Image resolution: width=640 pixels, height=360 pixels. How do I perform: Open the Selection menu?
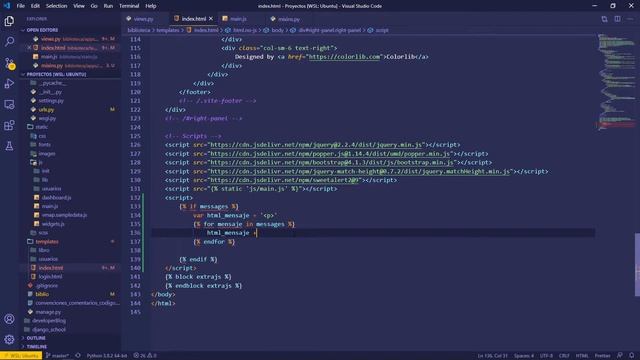(x=56, y=6)
